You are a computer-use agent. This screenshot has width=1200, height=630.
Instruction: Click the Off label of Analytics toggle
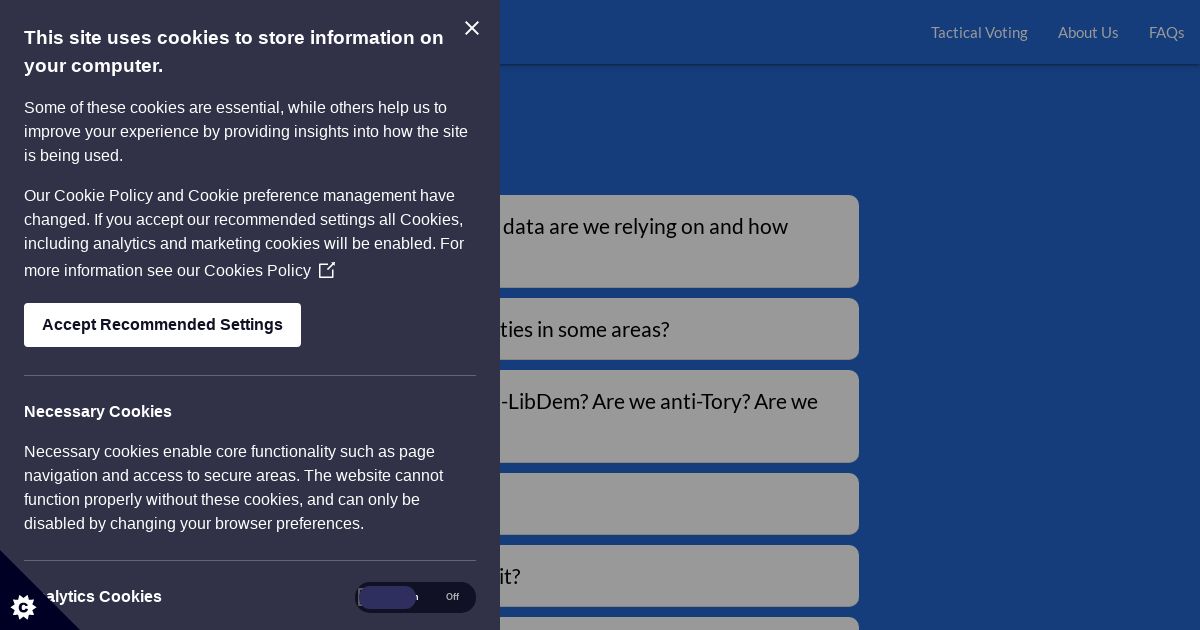pyautogui.click(x=452, y=597)
